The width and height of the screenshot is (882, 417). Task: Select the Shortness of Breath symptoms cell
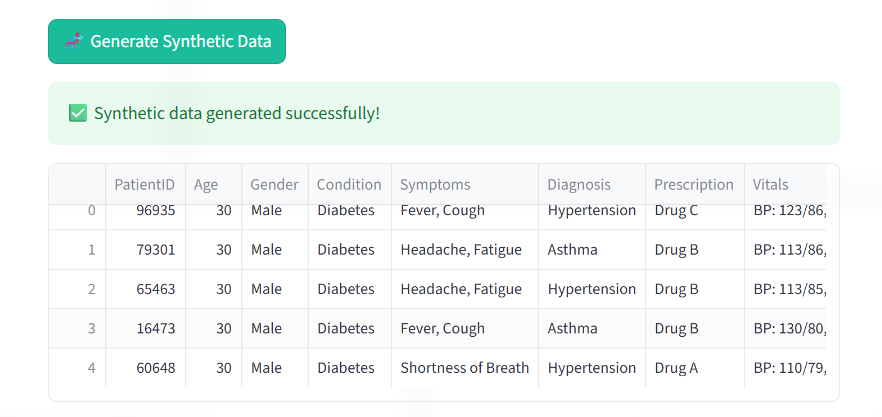[x=465, y=368]
